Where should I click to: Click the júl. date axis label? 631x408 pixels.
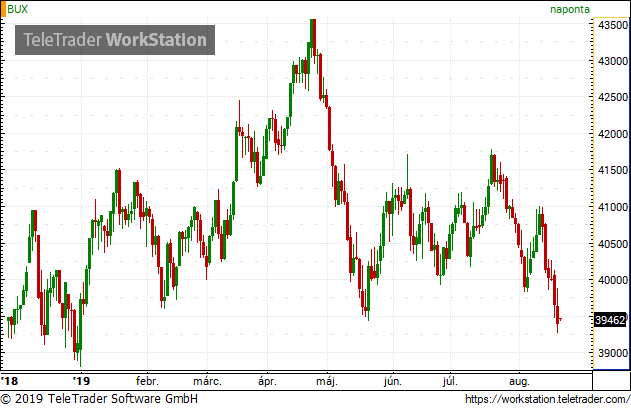coord(450,381)
